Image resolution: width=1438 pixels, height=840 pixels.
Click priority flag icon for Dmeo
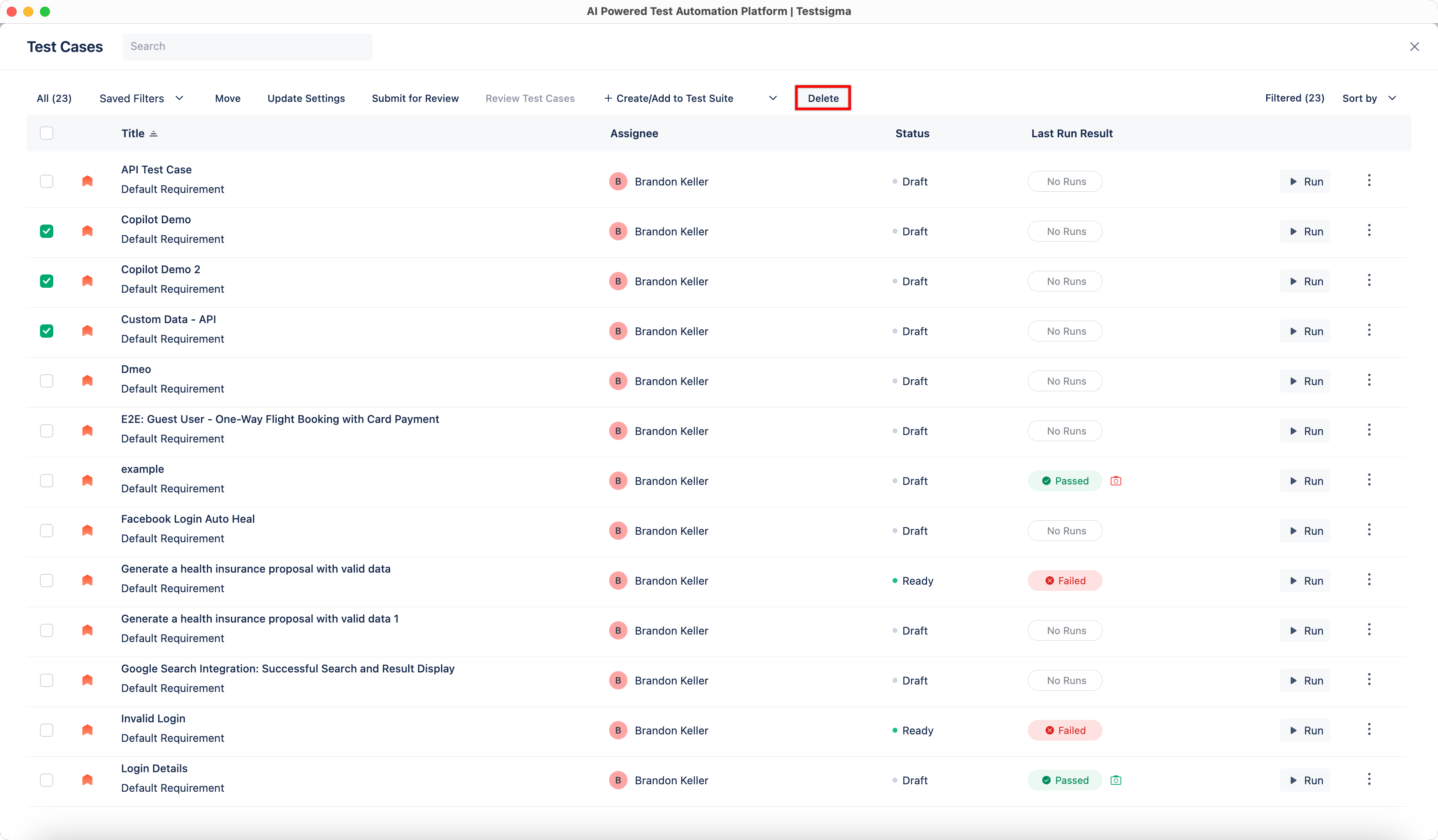pos(87,380)
